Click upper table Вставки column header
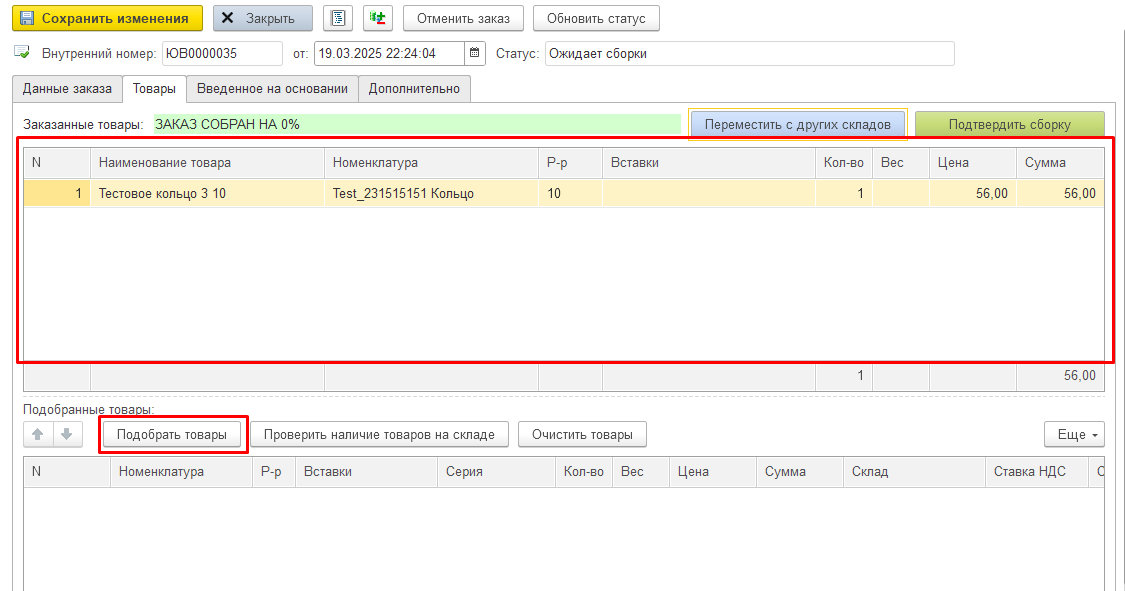Image resolution: width=1125 pixels, height=591 pixels. click(x=709, y=163)
